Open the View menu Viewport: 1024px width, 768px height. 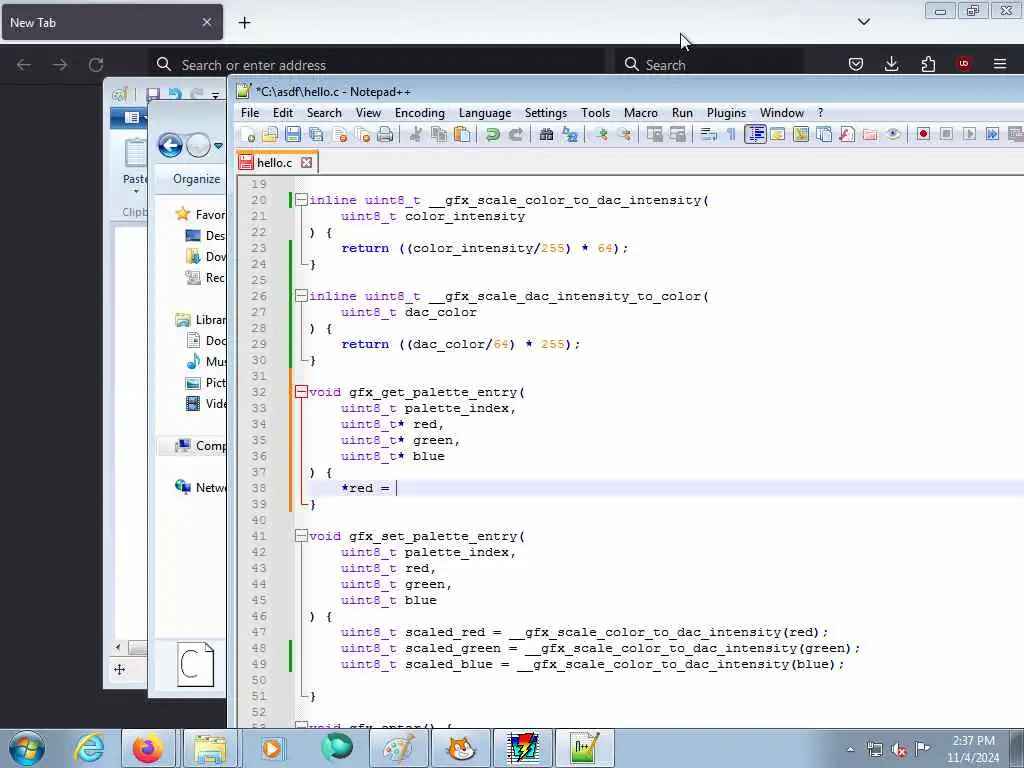click(x=368, y=113)
